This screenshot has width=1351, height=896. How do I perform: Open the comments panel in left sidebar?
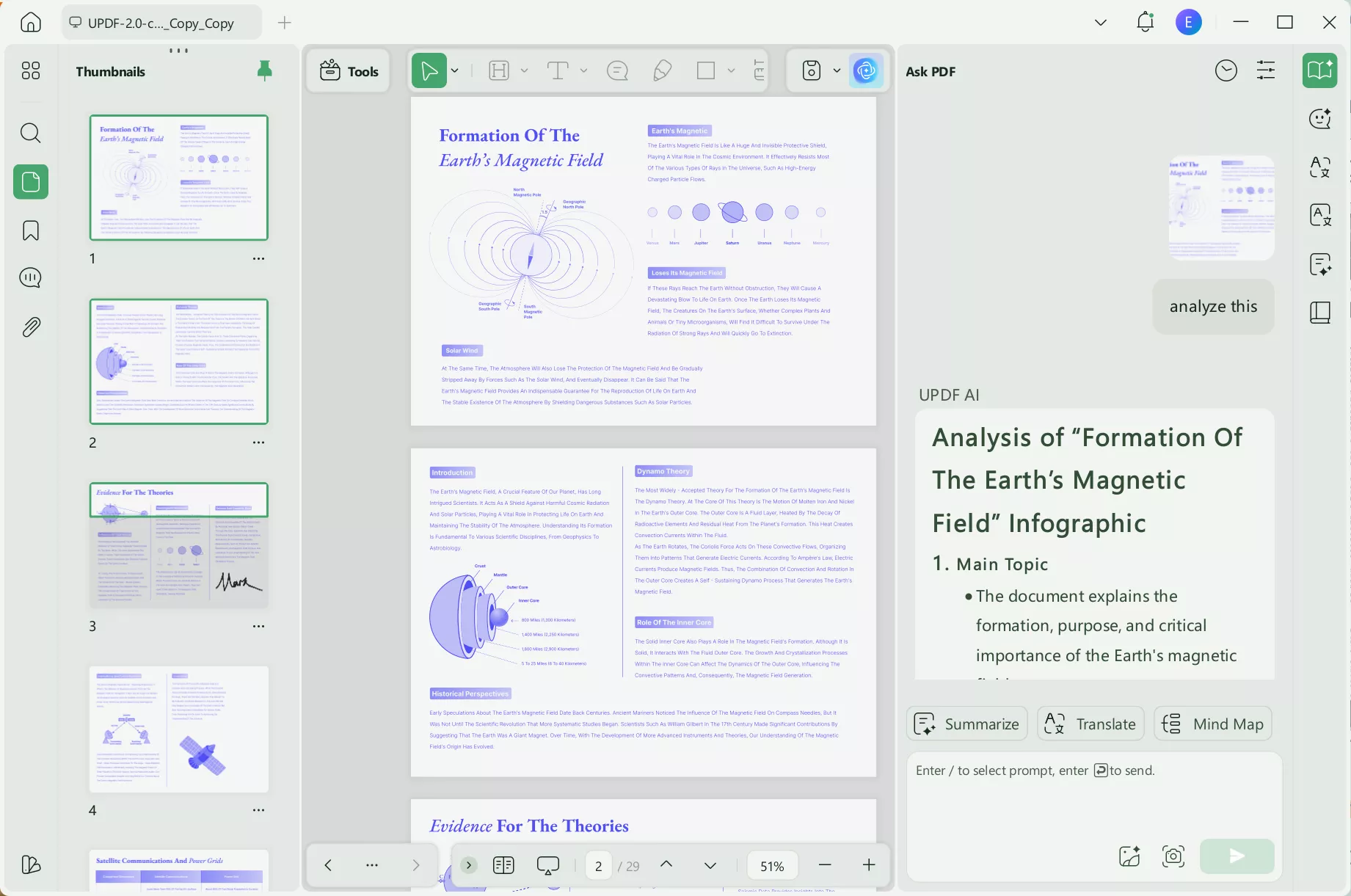[x=31, y=277]
